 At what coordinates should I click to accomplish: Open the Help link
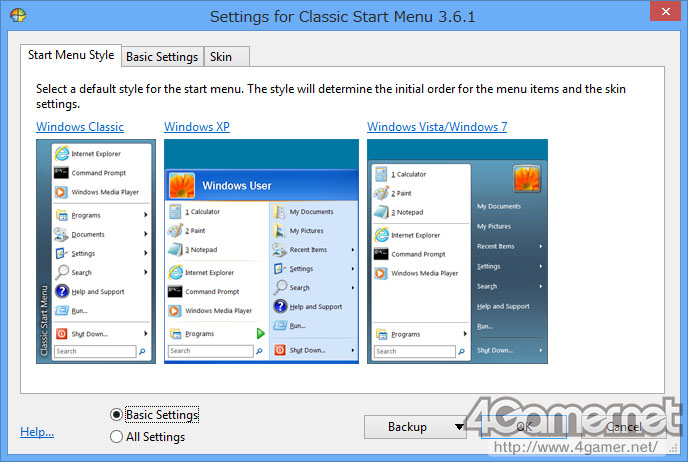click(37, 432)
